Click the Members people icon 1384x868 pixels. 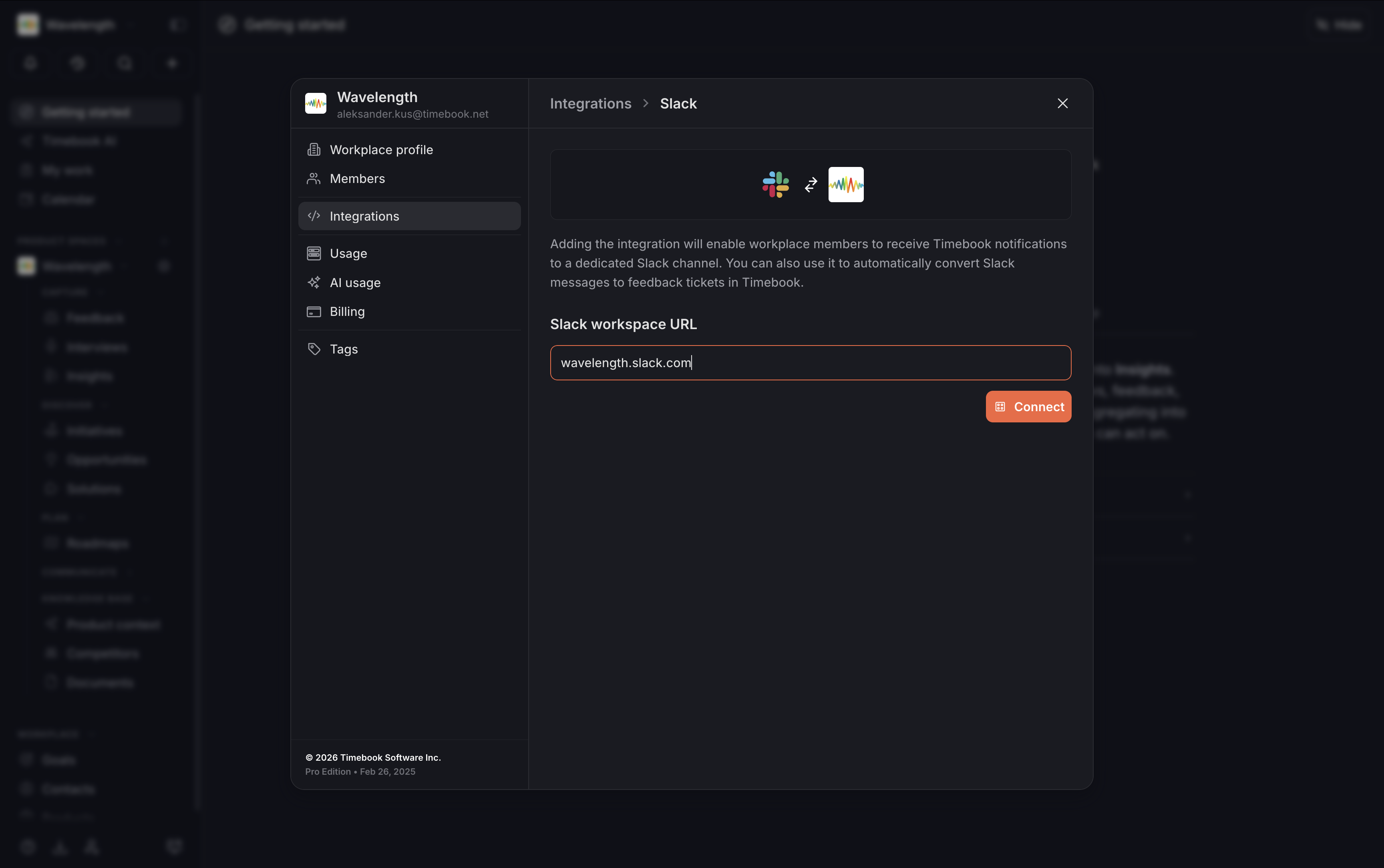314,179
